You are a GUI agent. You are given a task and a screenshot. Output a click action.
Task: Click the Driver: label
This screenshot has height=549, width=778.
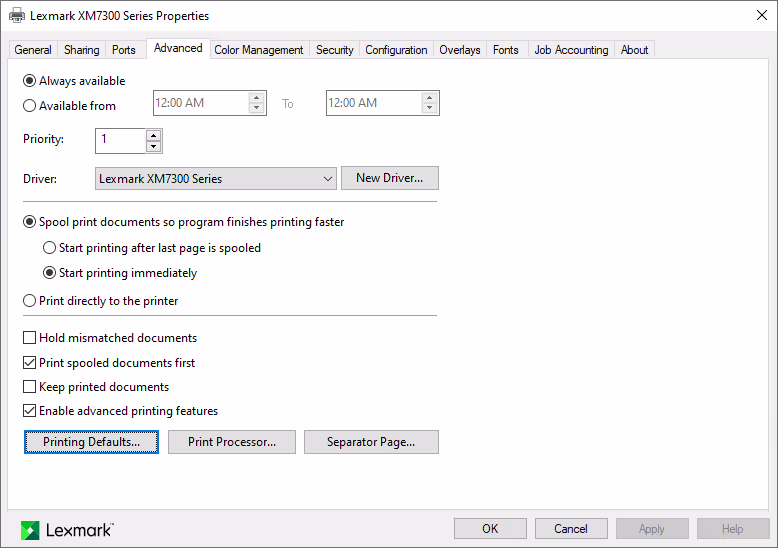40,179
